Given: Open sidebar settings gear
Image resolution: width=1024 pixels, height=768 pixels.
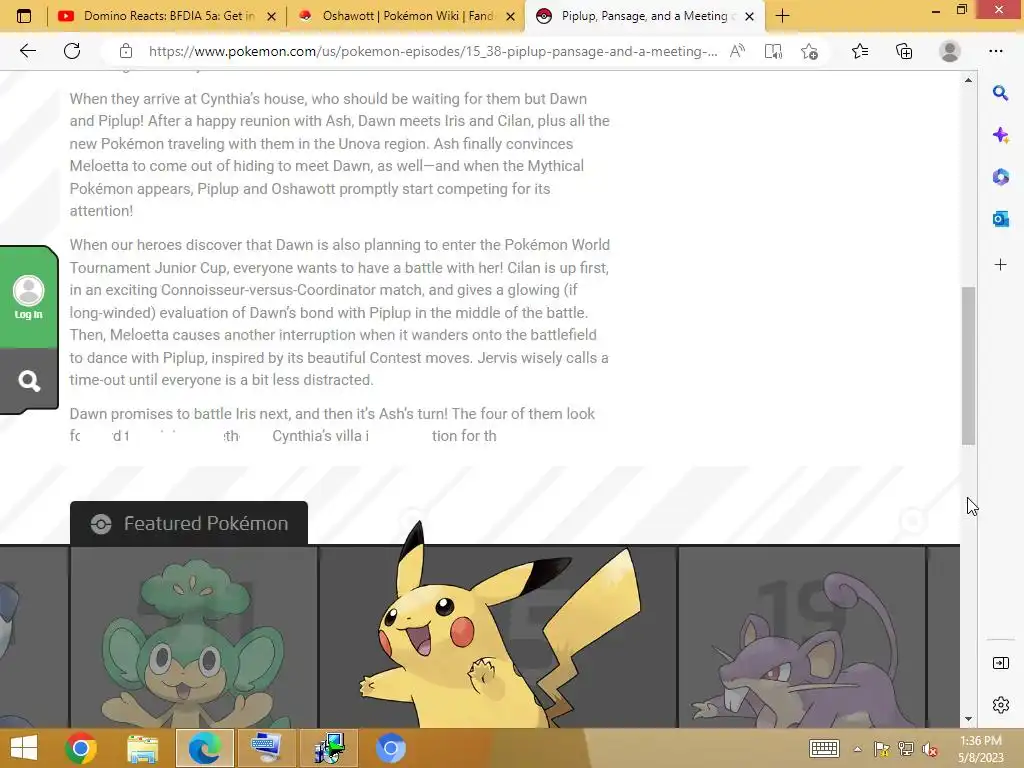Looking at the screenshot, I should pyautogui.click(x=1000, y=705).
